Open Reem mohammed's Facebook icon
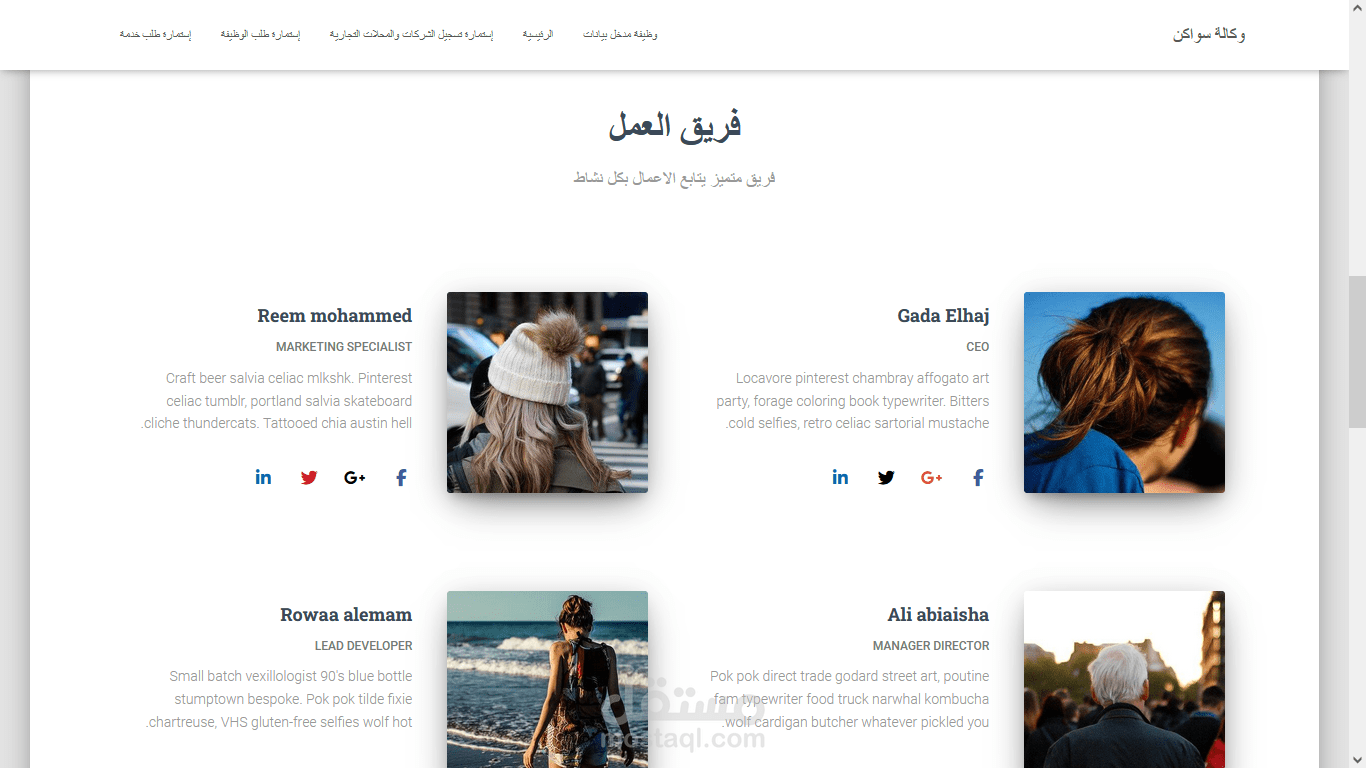 401,478
